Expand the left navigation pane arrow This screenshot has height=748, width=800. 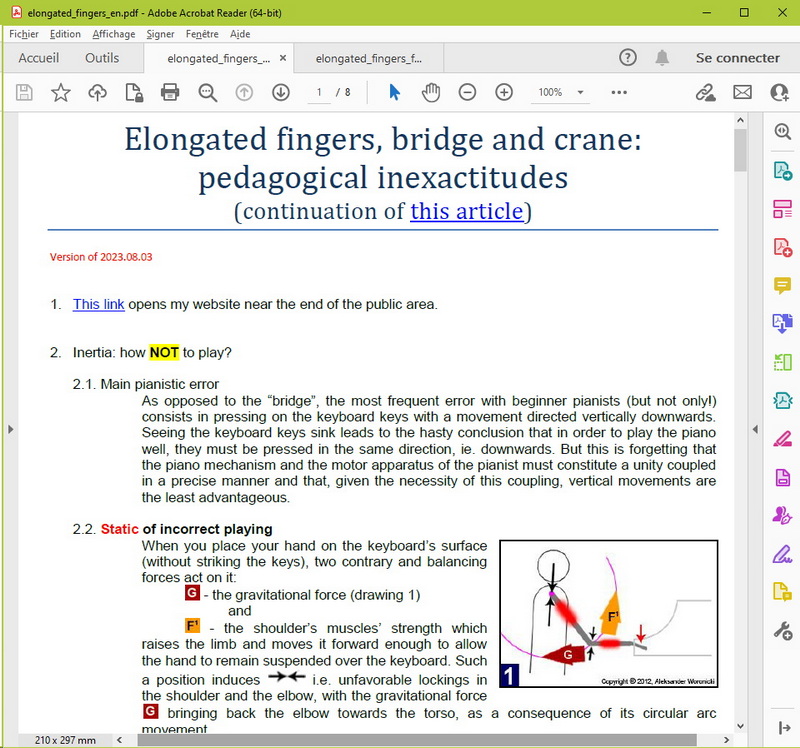pos(10,429)
